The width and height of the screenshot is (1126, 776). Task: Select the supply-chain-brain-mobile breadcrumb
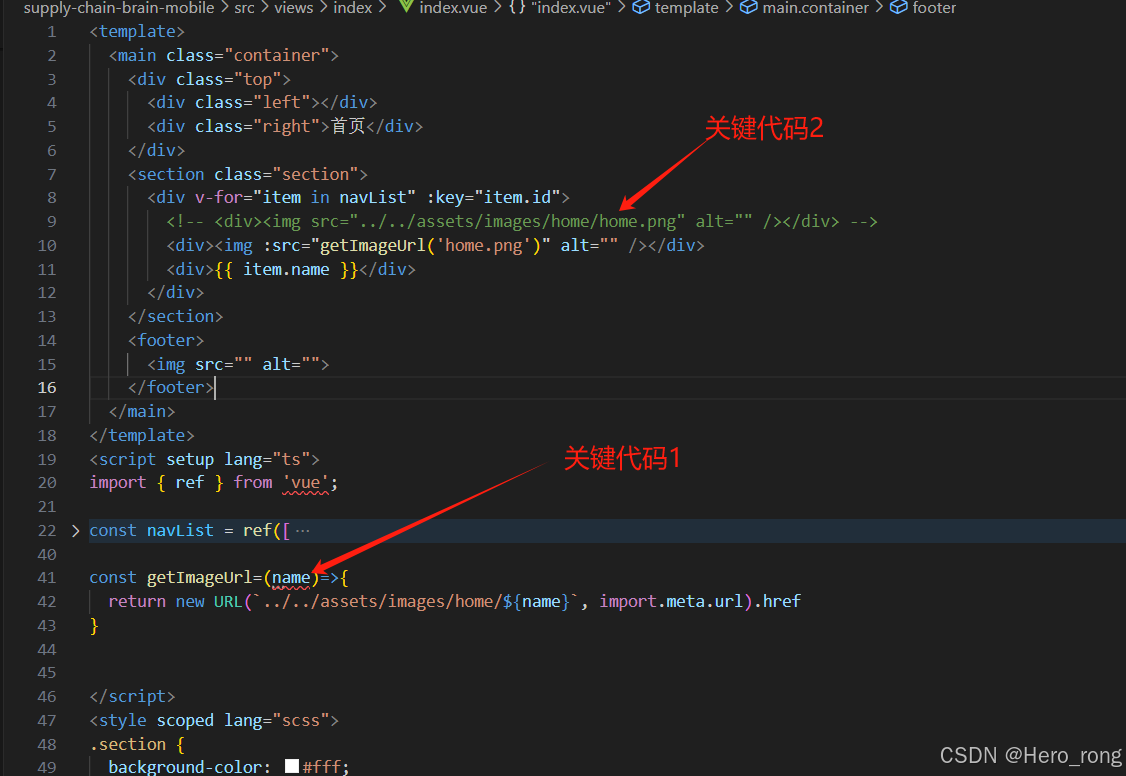118,8
